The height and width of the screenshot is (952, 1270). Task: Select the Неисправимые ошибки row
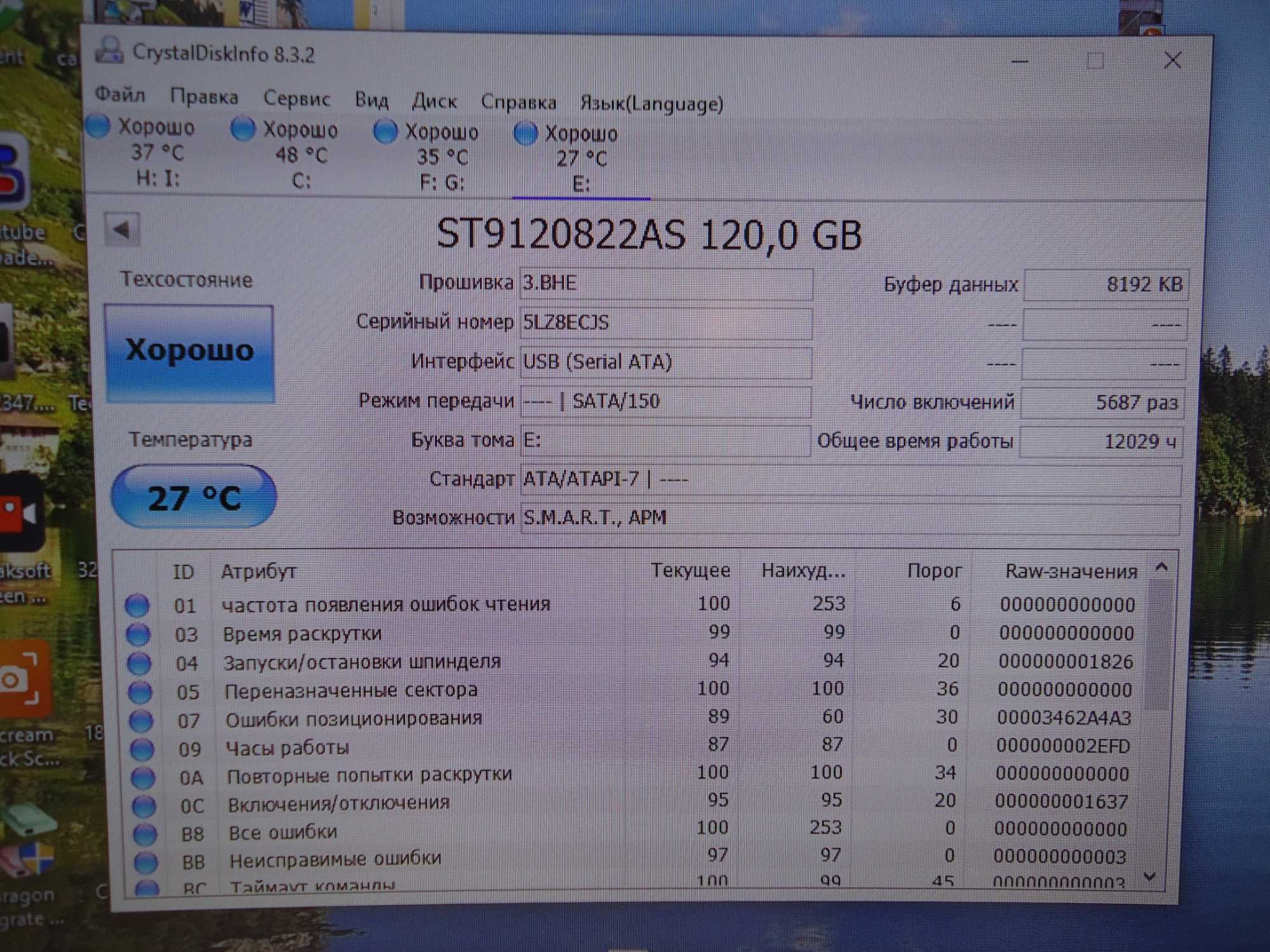(632, 857)
